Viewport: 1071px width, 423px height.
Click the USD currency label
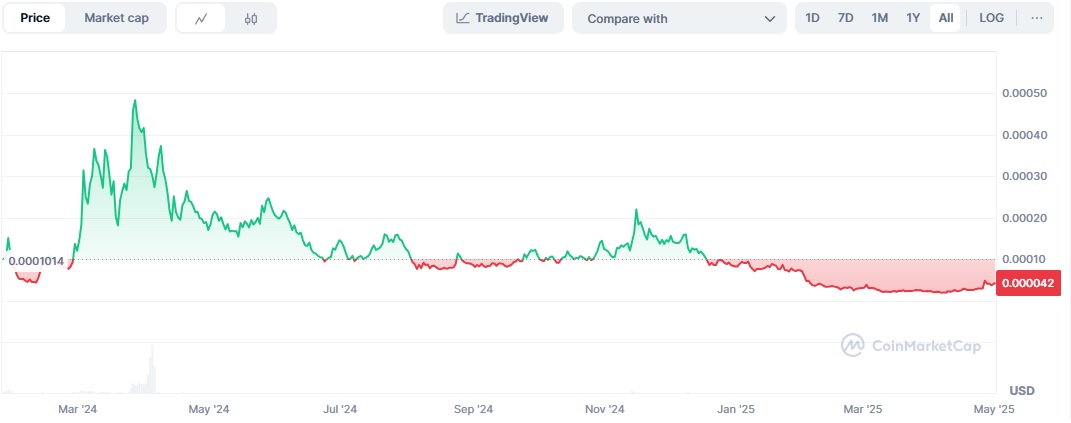1022,391
